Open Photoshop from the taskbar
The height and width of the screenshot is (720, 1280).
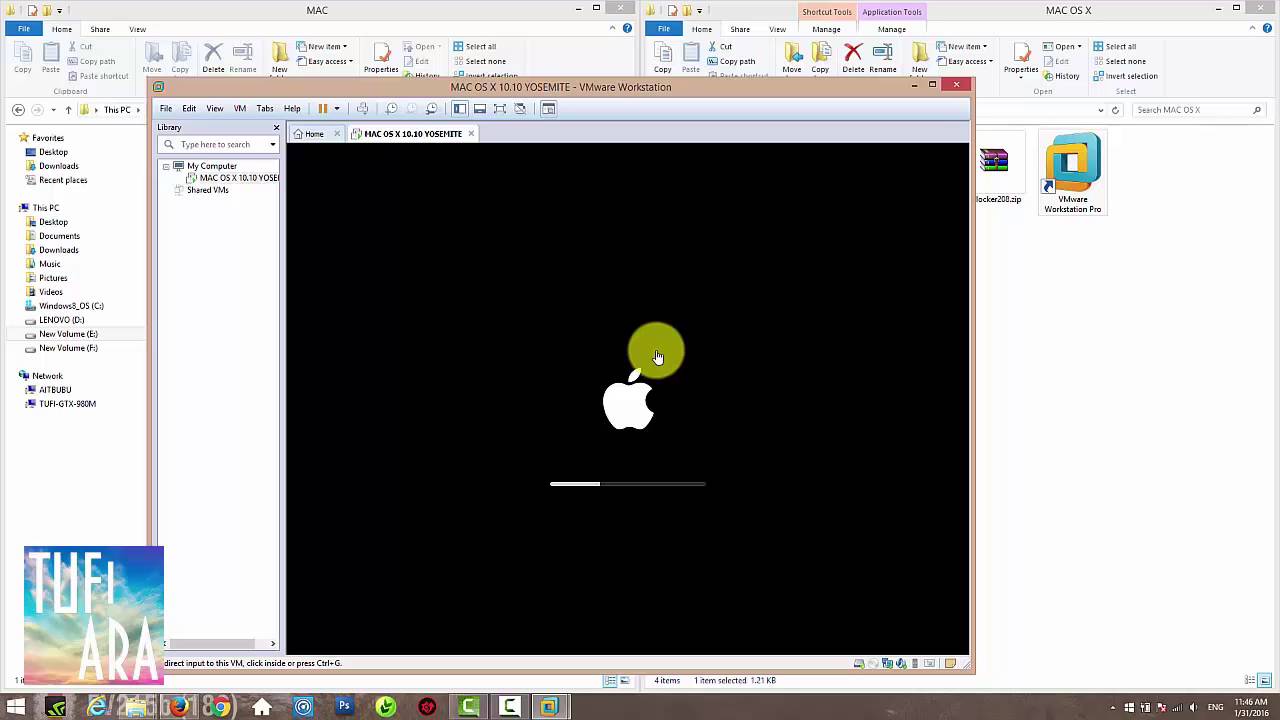344,707
